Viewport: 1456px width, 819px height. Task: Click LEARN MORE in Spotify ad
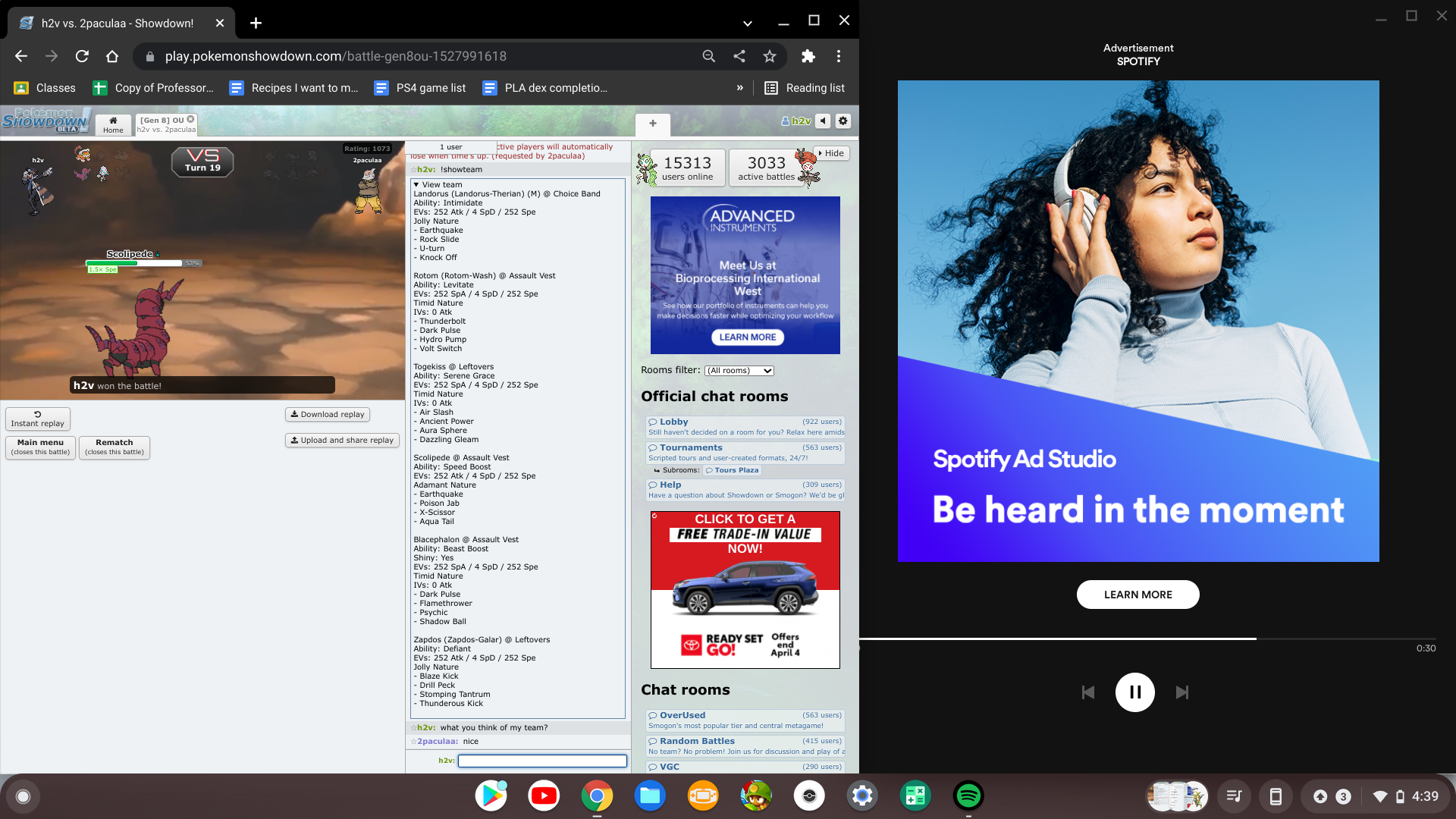(x=1137, y=595)
